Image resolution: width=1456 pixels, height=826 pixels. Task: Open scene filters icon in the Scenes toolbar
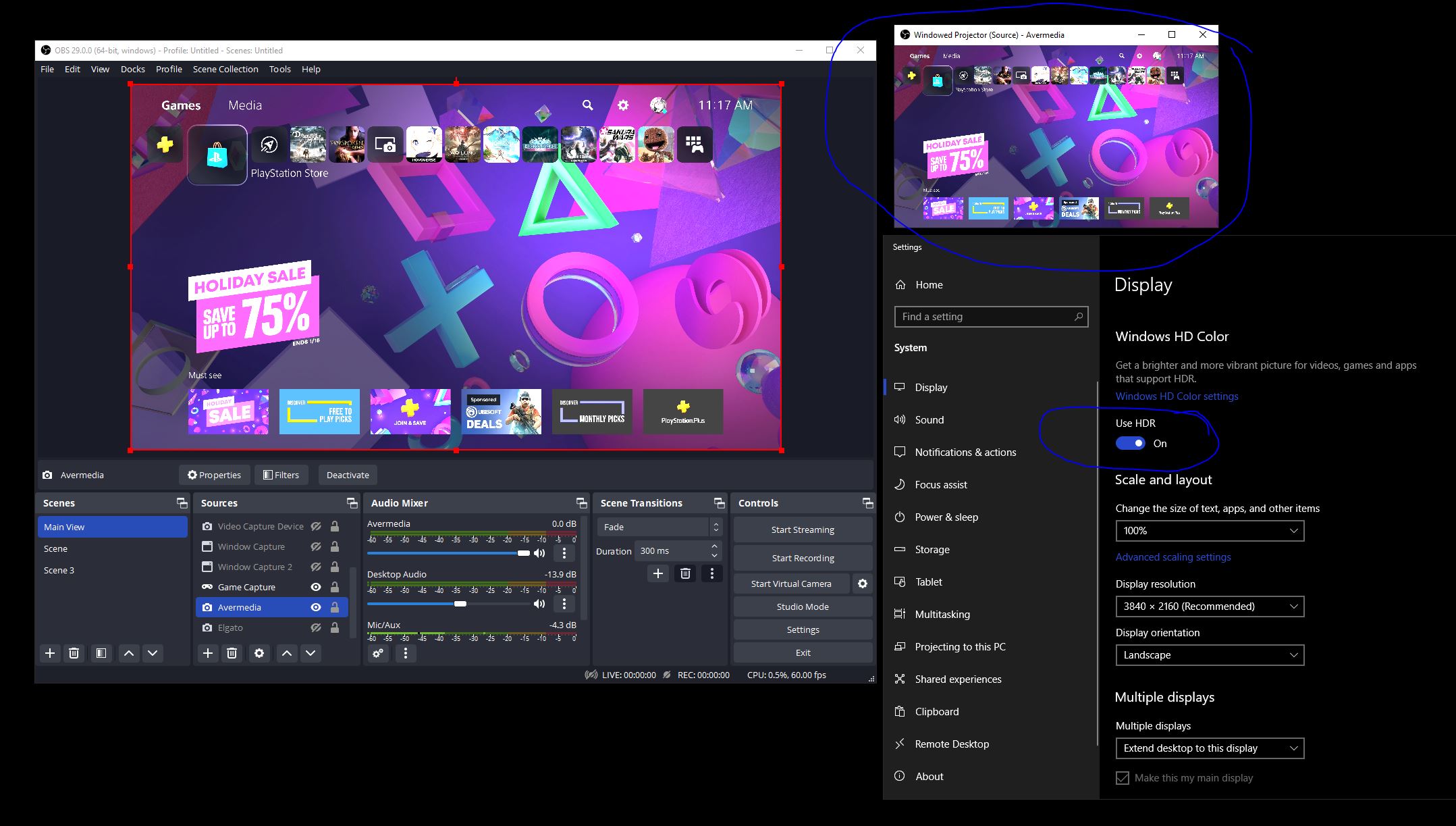101,653
